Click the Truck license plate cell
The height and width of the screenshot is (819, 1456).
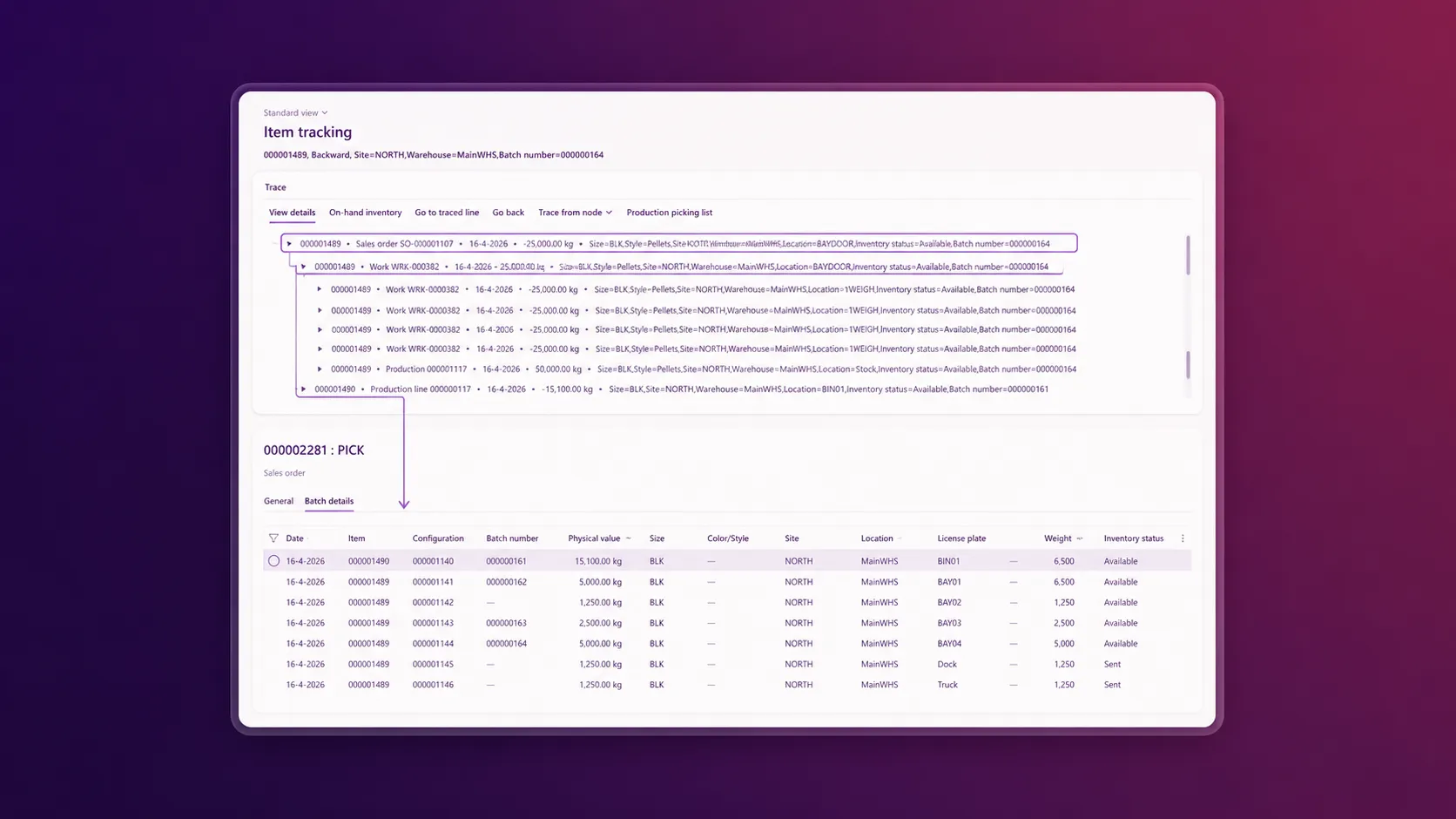pos(947,685)
